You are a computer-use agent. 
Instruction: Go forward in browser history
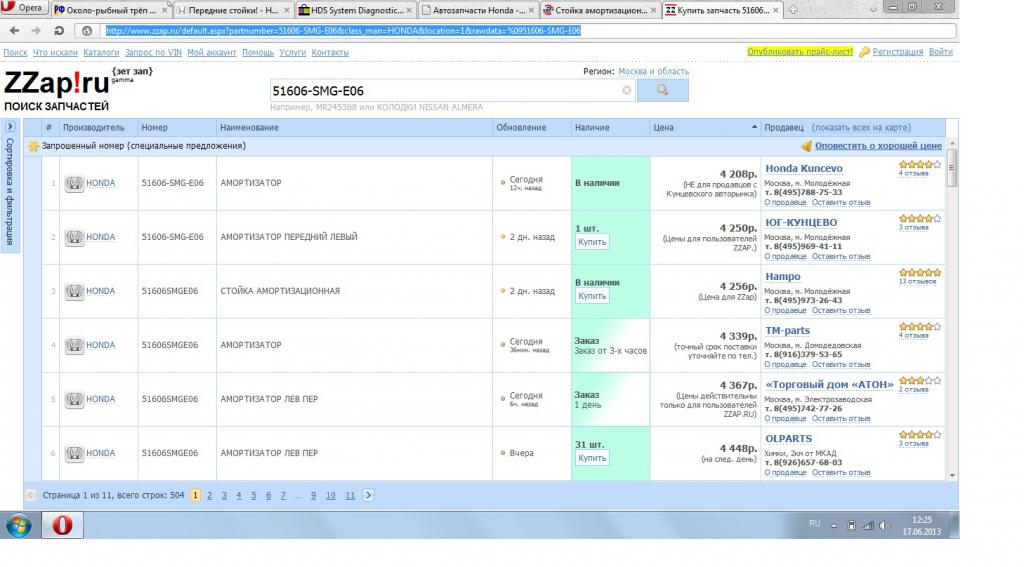[x=36, y=31]
